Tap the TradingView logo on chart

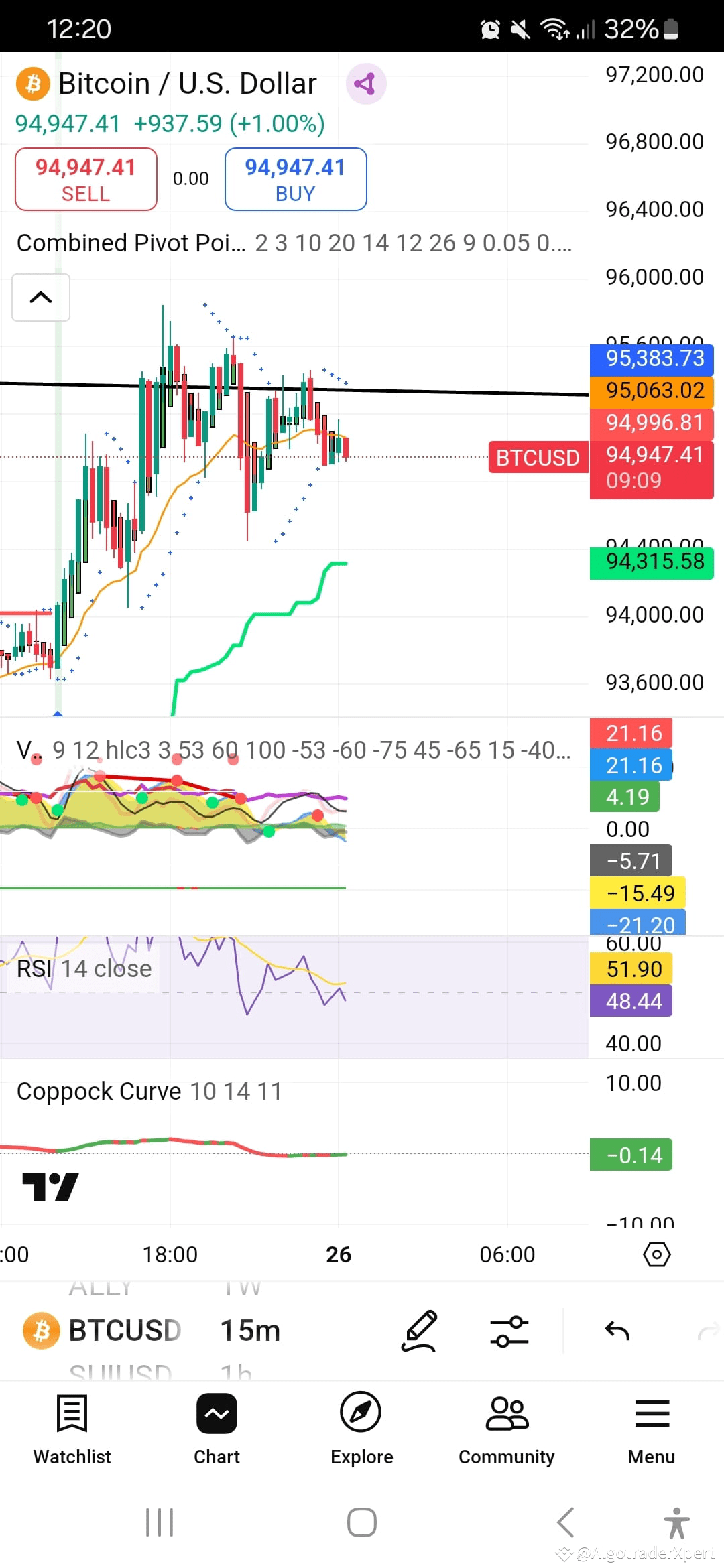click(50, 1187)
